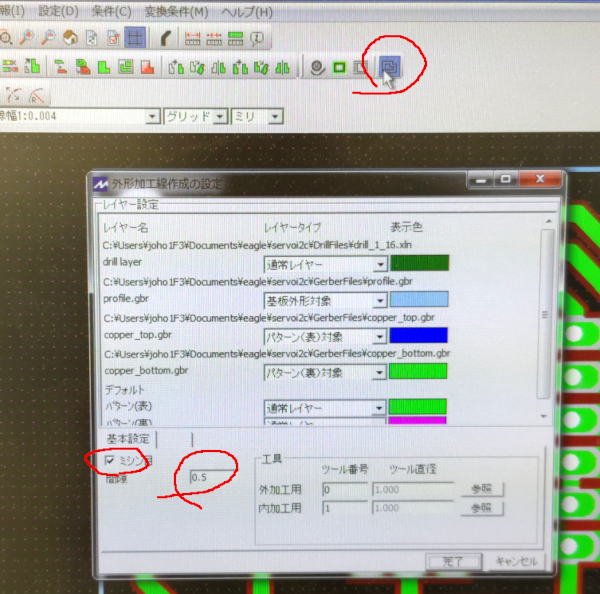The width and height of the screenshot is (600, 594).
Task: Click the copper_top.gbr layer name
Action: (x=138, y=335)
